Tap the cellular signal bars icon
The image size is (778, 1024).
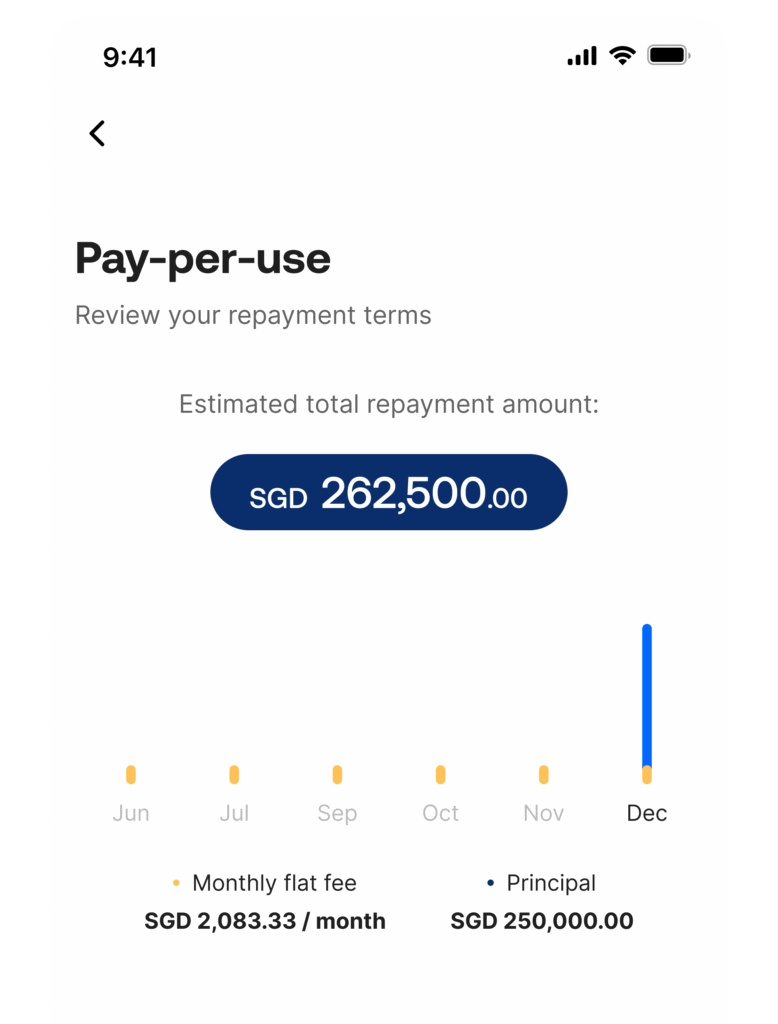(x=581, y=56)
